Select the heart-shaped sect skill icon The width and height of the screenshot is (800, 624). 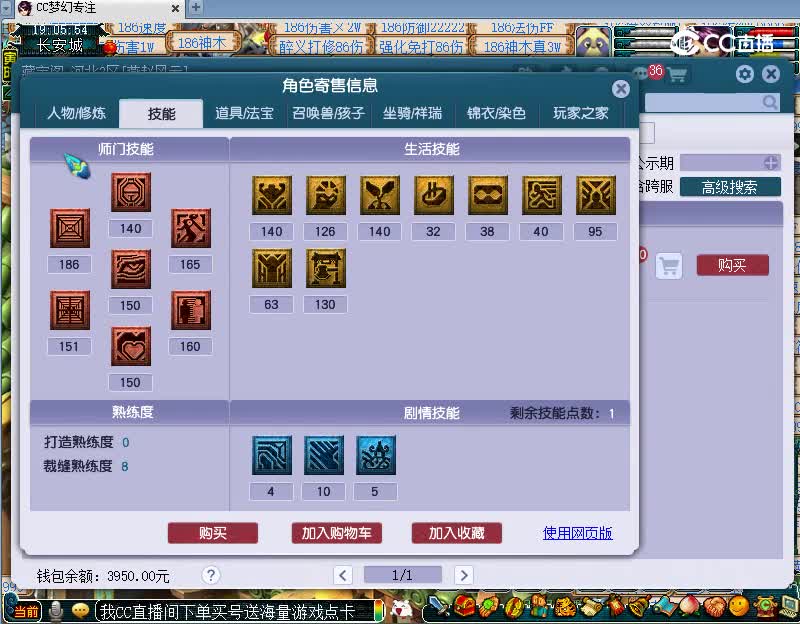(131, 346)
